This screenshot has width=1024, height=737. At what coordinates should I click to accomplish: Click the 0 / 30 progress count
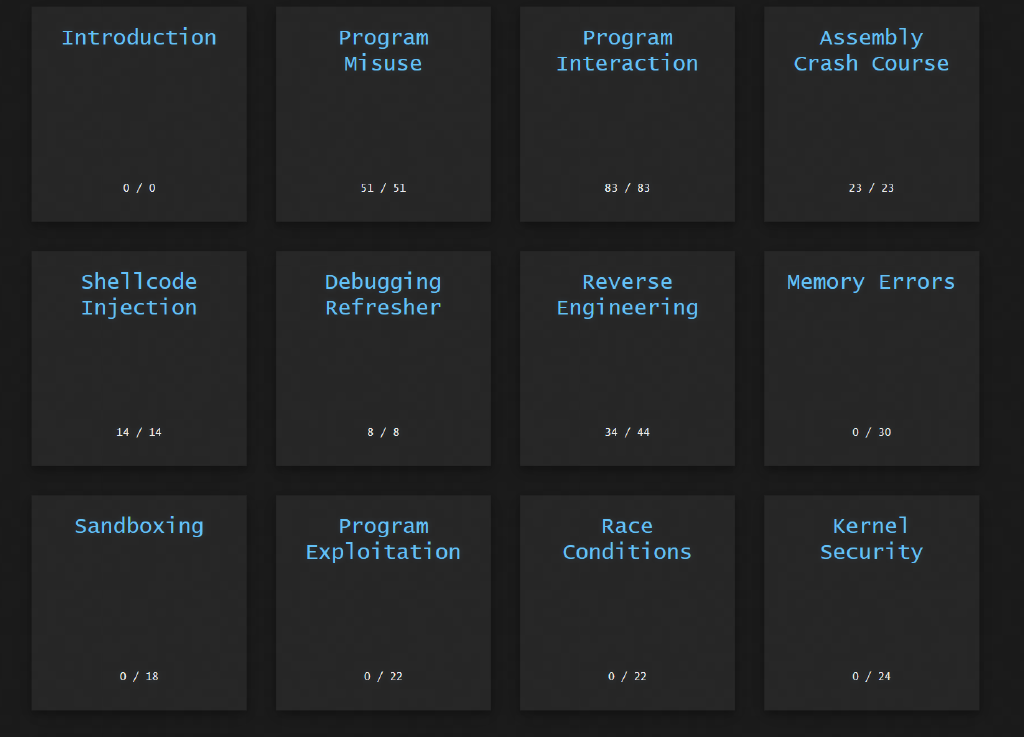tap(871, 432)
